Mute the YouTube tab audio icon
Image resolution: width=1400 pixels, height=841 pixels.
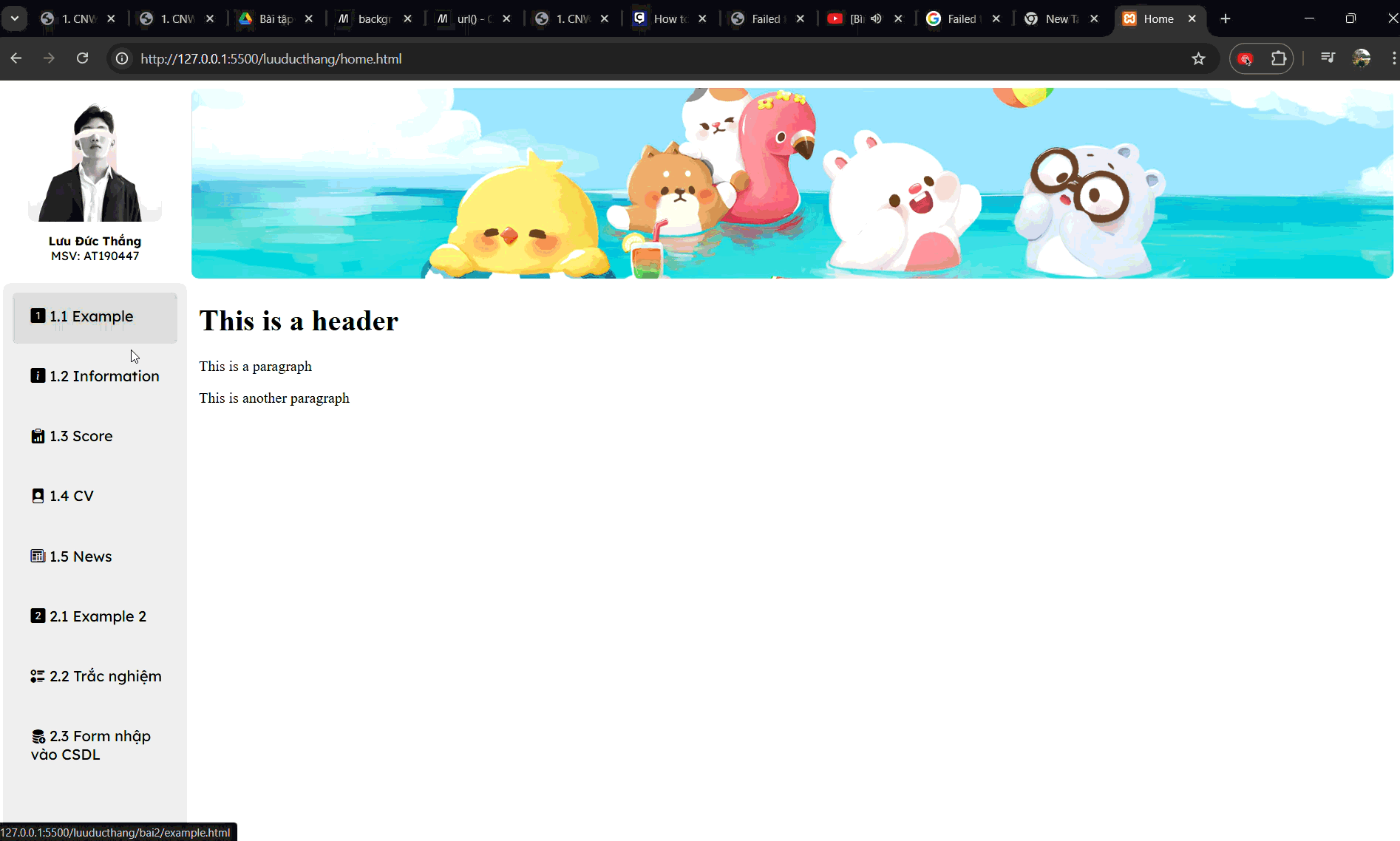pyautogui.click(x=876, y=18)
